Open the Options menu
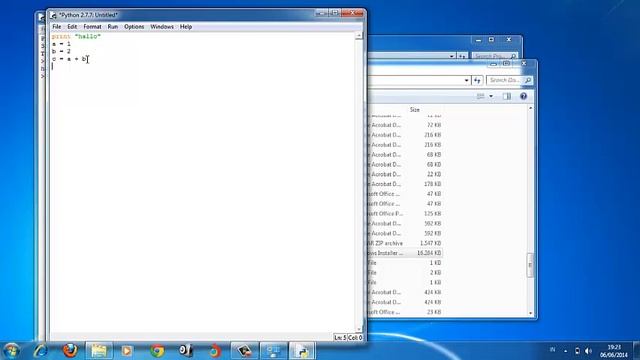Screen dimensions: 640x360 (x=134, y=27)
